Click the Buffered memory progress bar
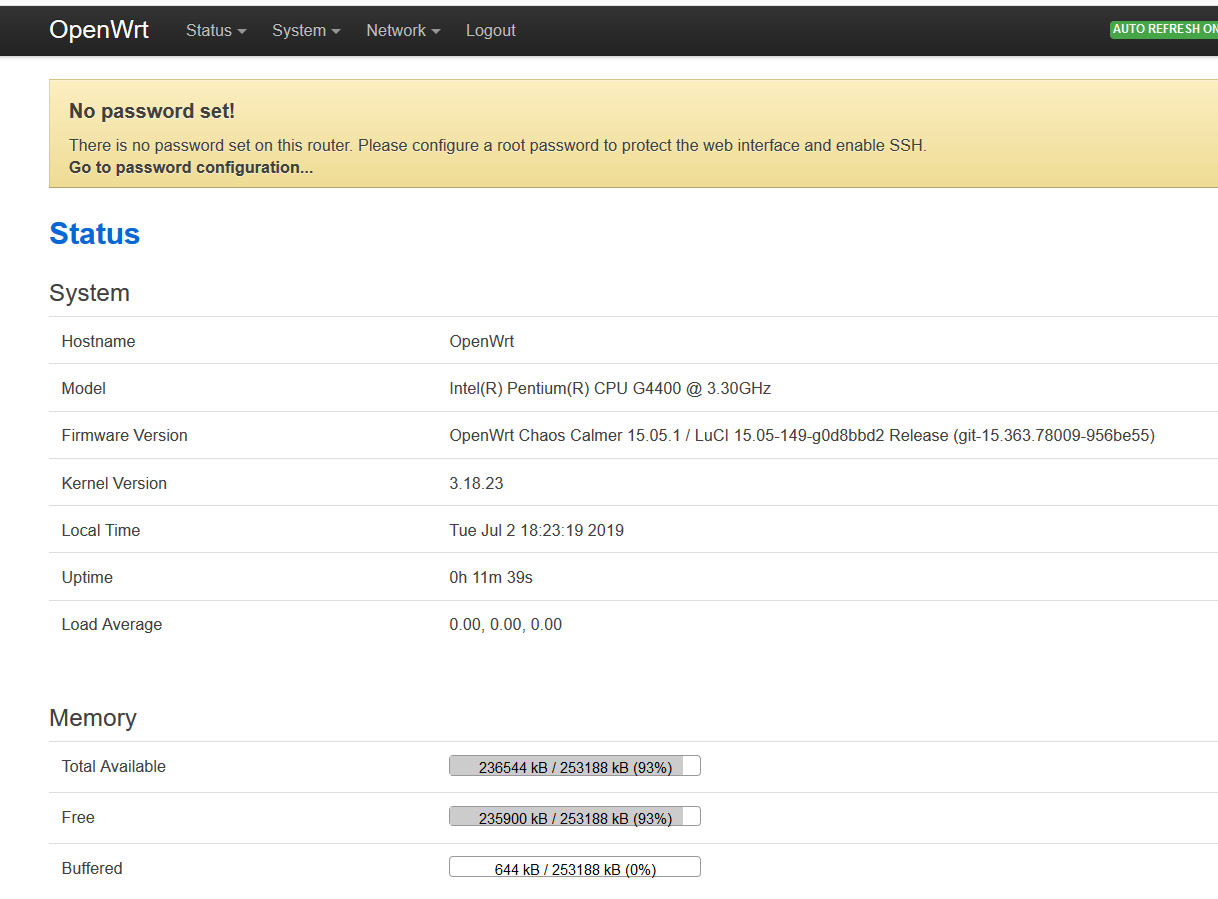Viewport: 1218px width, 899px height. click(575, 868)
